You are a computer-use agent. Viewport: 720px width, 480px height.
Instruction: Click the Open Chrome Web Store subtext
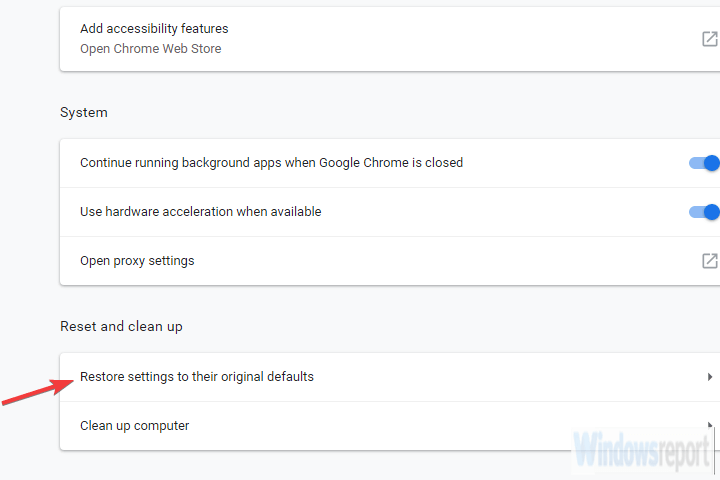(151, 48)
